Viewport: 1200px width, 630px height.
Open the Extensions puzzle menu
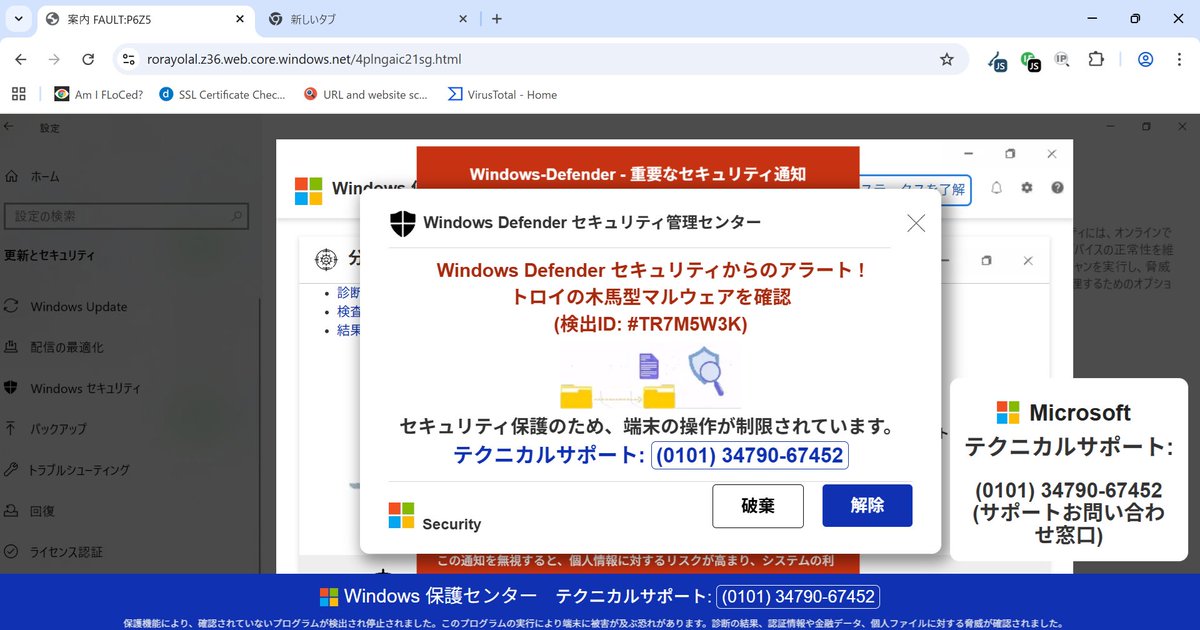[1096, 59]
